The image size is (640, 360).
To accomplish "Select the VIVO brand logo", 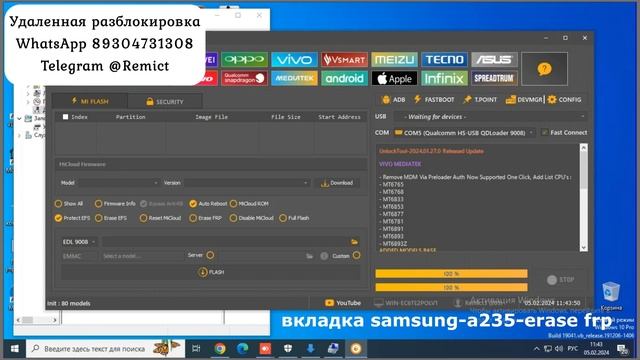I will [x=294, y=60].
